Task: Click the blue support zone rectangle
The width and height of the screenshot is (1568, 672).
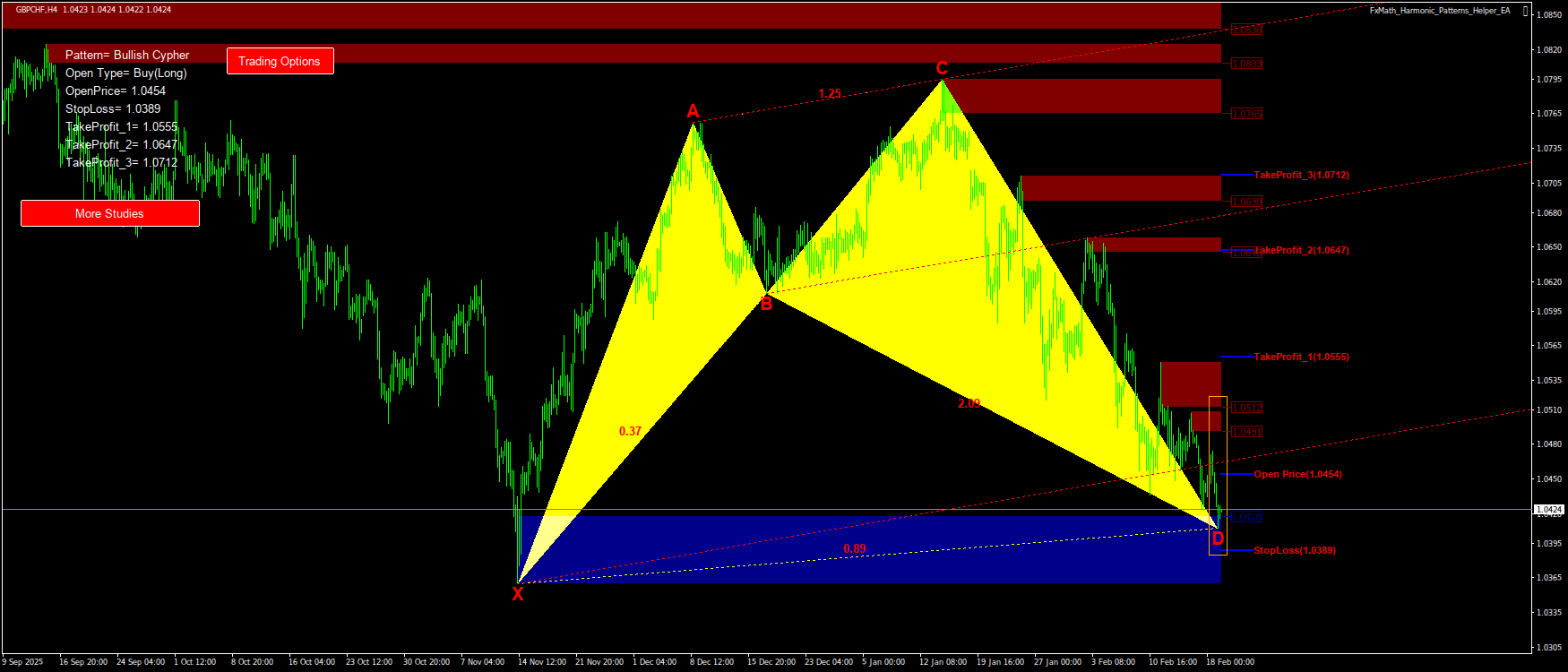Action: coord(869,549)
